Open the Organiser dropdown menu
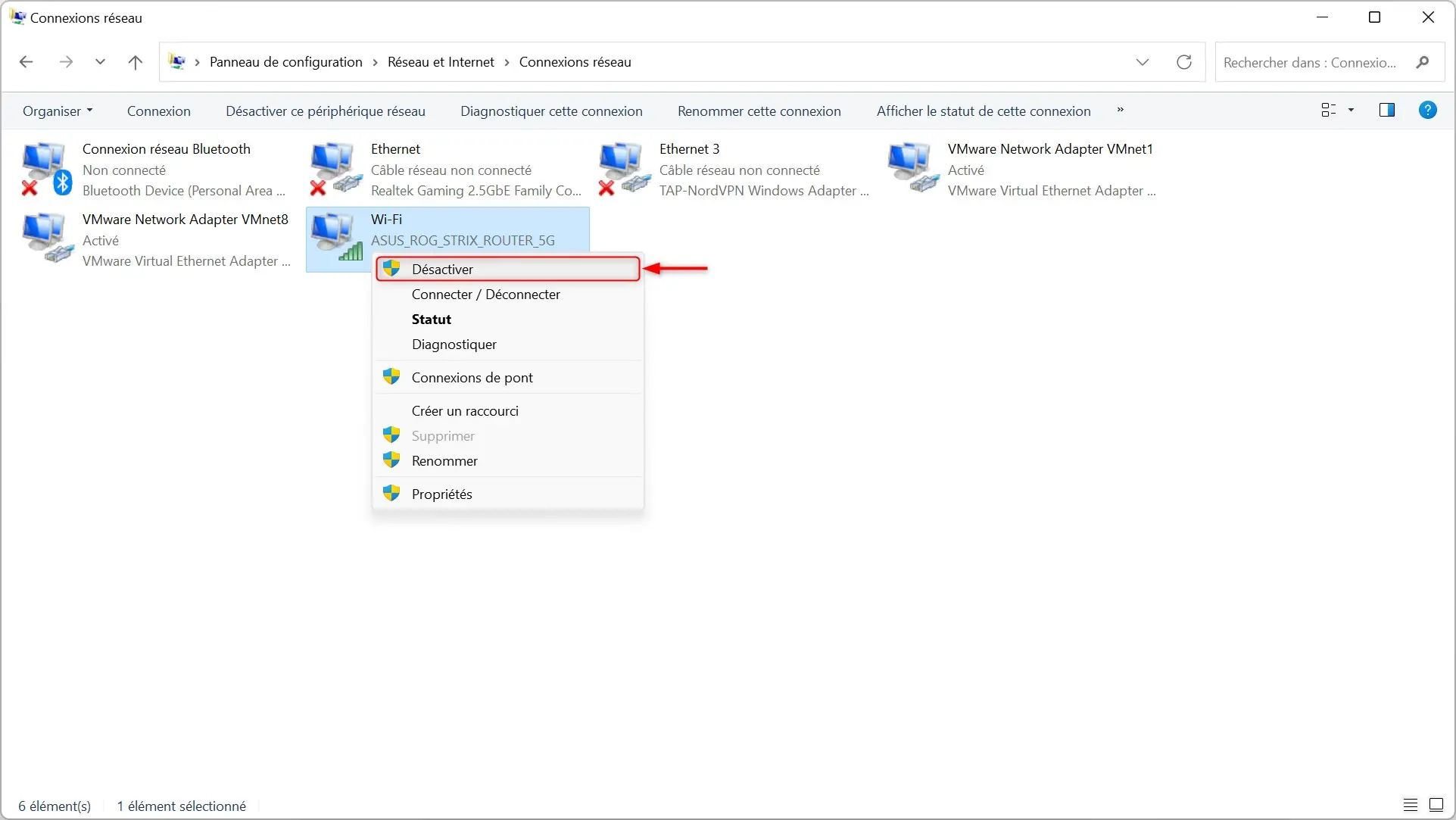The width and height of the screenshot is (1456, 820). pos(58,111)
